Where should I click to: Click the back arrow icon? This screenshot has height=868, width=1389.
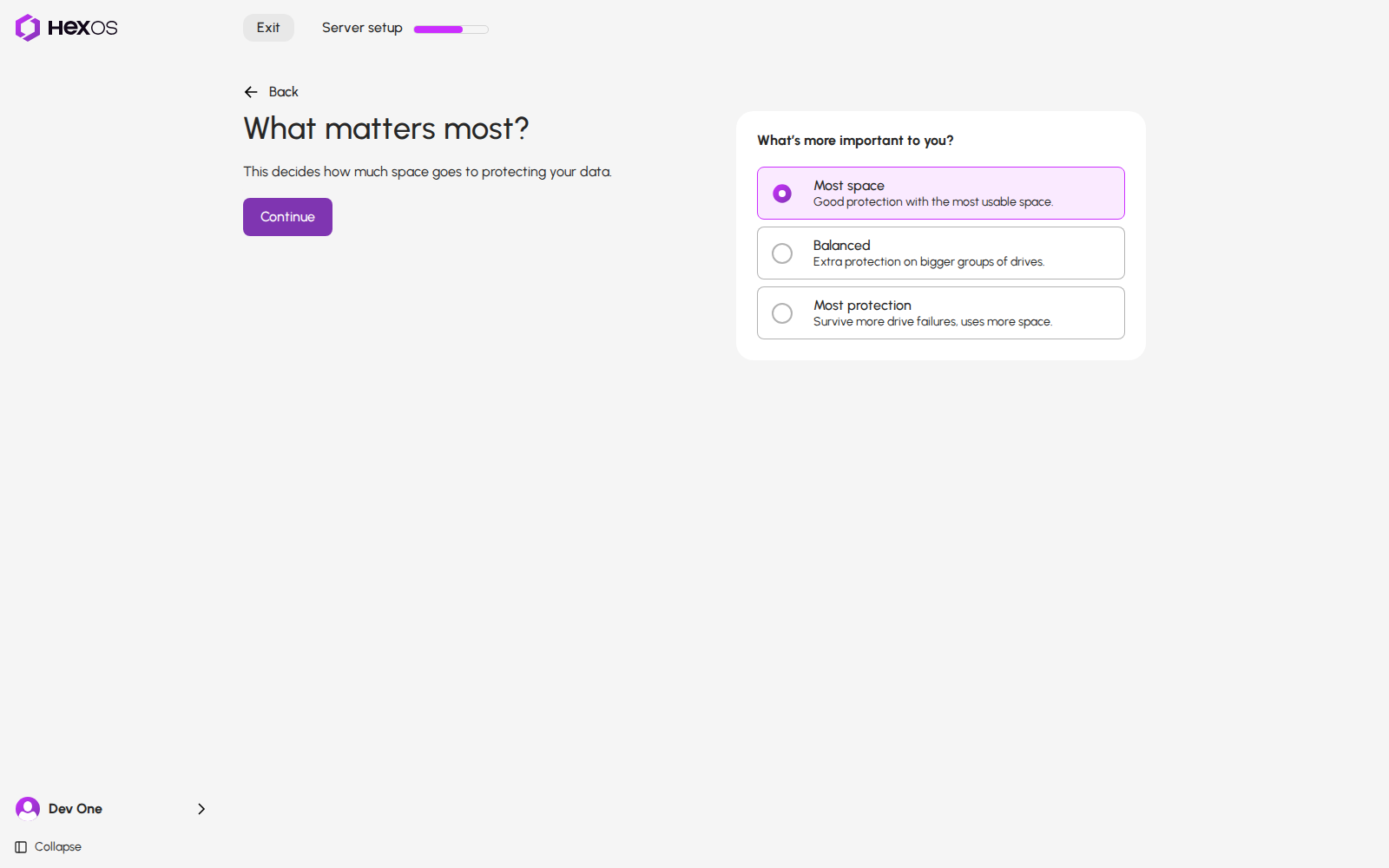click(251, 92)
